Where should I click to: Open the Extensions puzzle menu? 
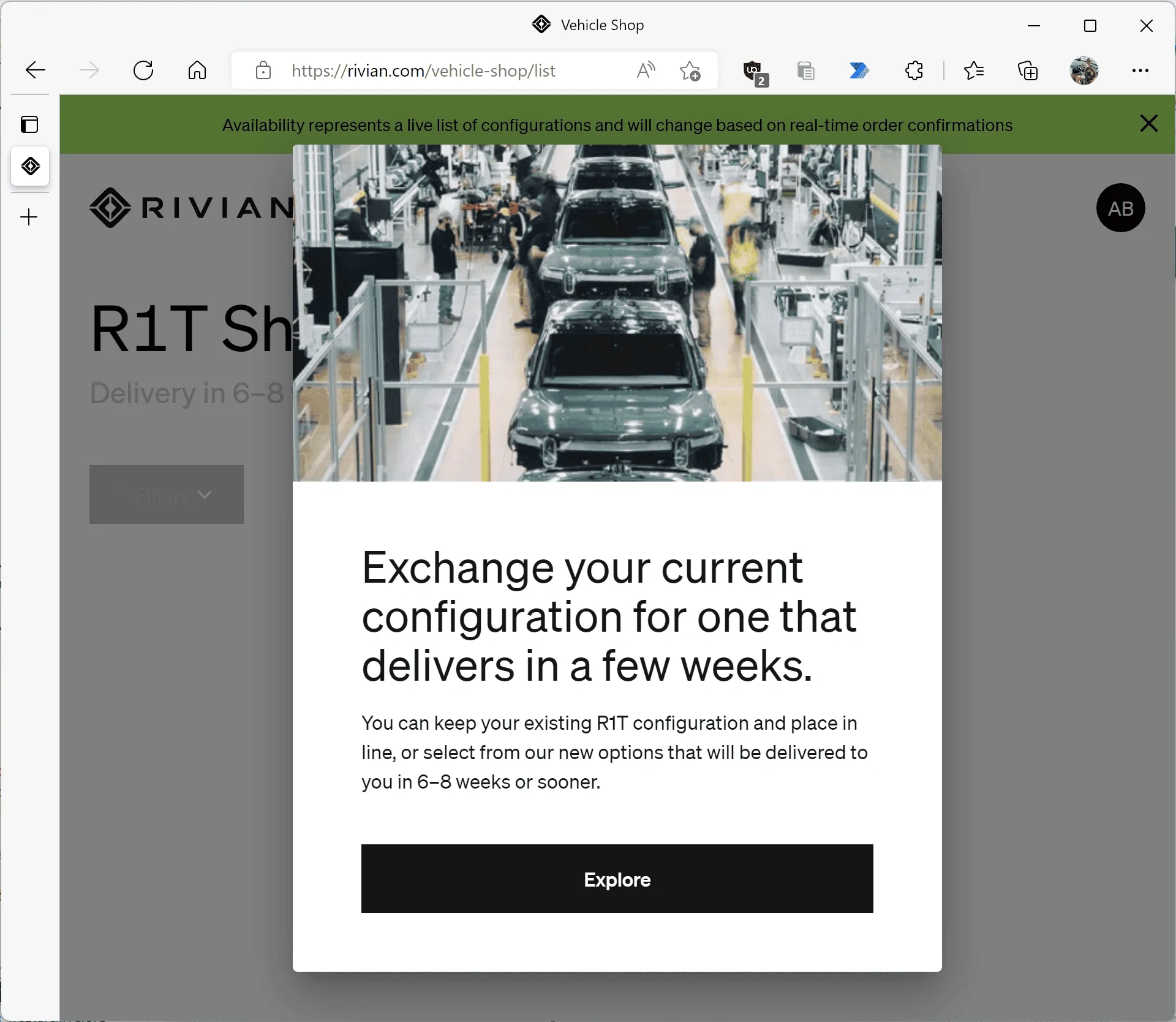(x=914, y=70)
